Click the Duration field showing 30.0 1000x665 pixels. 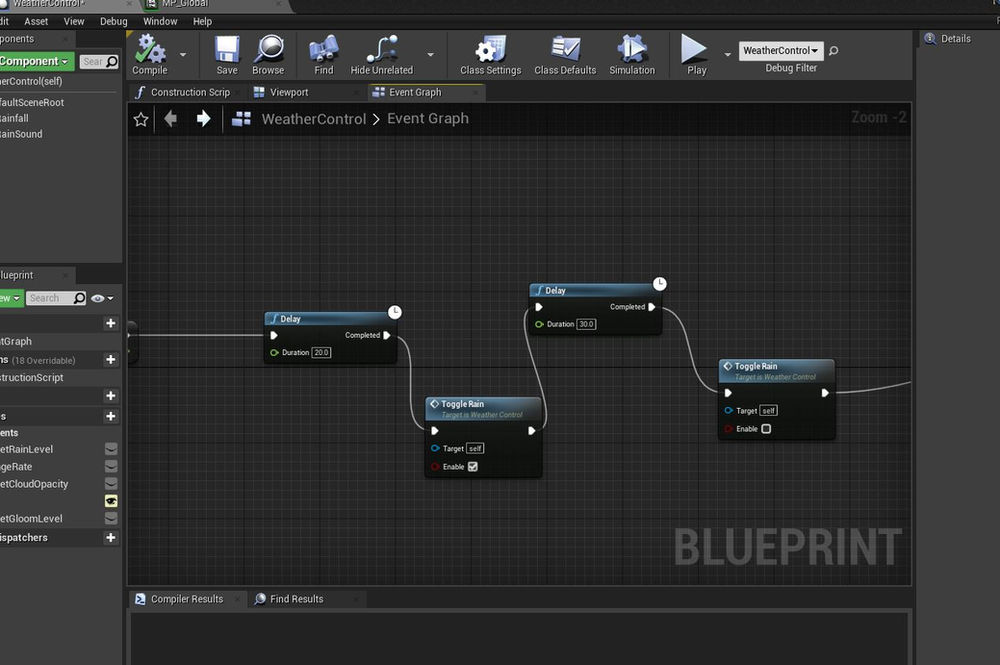(x=586, y=324)
